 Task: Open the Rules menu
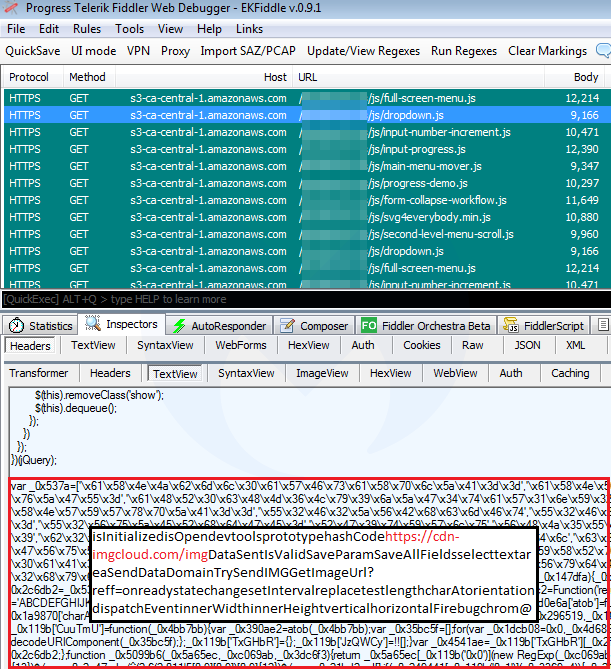[87, 29]
